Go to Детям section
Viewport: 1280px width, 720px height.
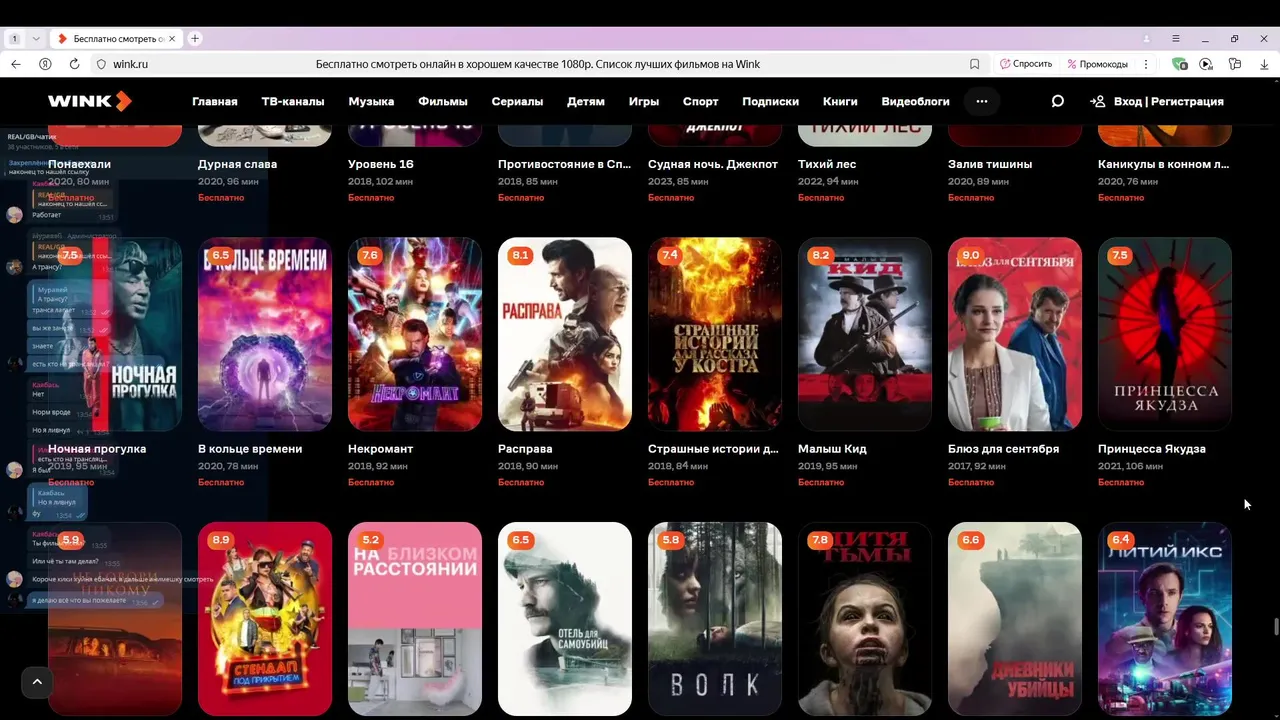(x=586, y=101)
